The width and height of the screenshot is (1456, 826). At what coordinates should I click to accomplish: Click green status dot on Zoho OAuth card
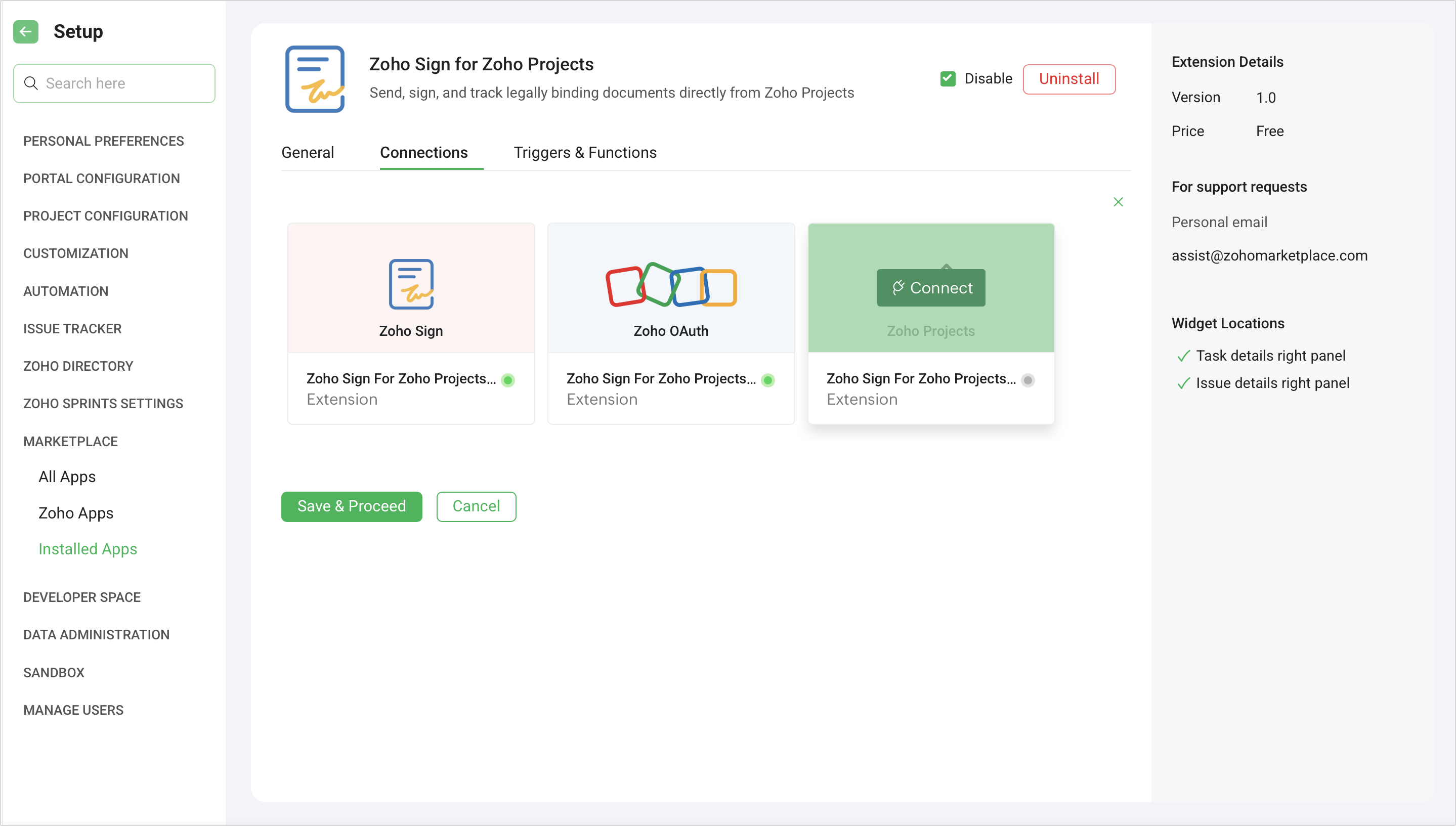[768, 380]
